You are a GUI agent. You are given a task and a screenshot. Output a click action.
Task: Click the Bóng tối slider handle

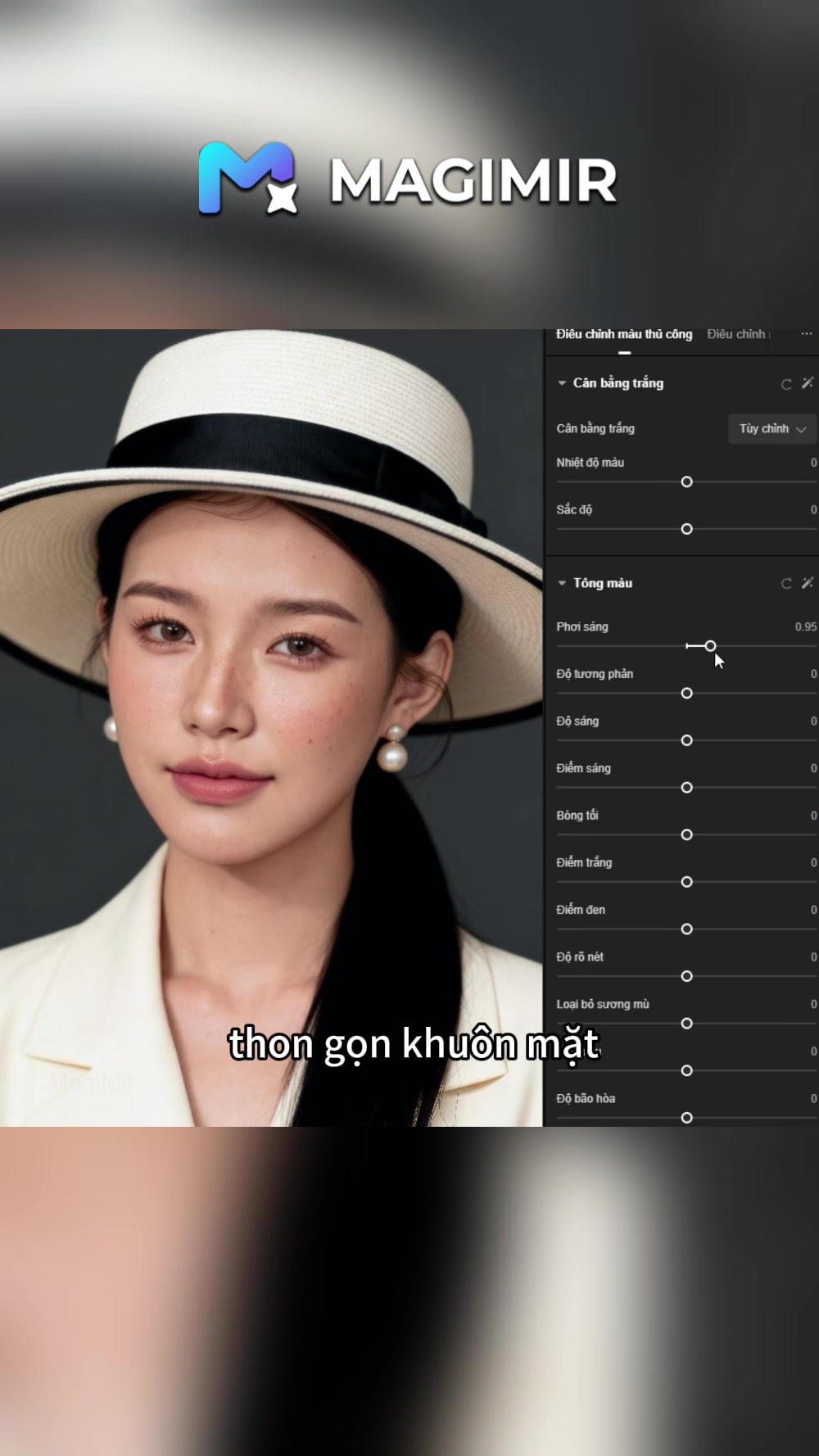687,835
